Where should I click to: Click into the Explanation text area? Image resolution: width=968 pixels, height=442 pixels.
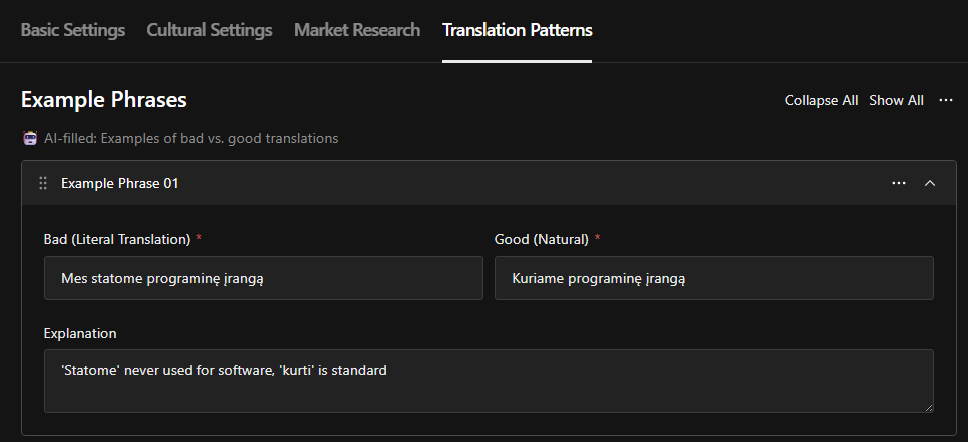488,381
